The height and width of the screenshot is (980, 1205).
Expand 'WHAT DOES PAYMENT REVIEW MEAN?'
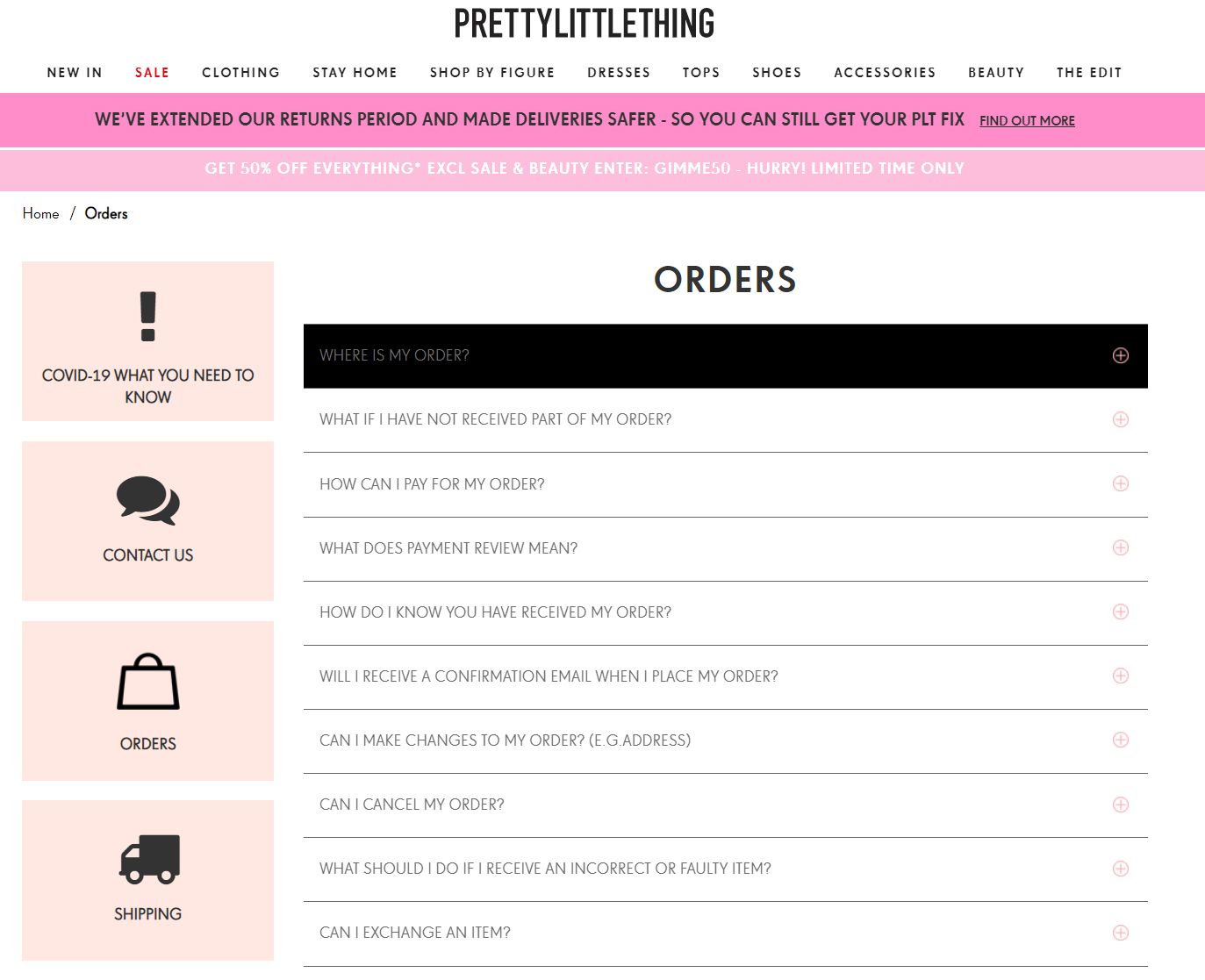1120,547
